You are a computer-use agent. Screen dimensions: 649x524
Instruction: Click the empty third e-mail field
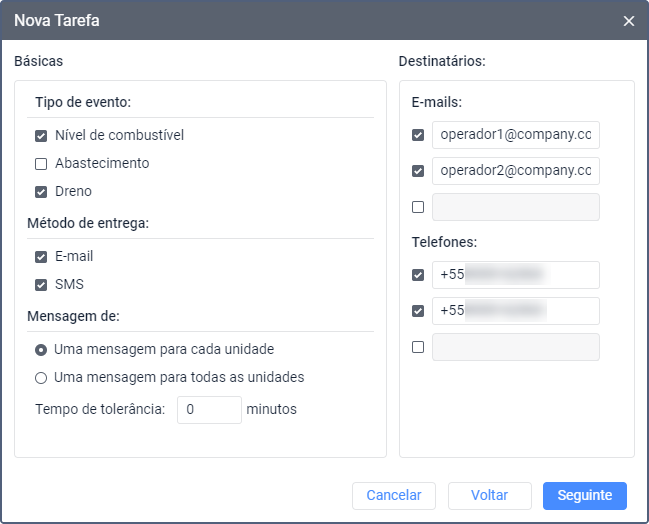pyautogui.click(x=515, y=207)
